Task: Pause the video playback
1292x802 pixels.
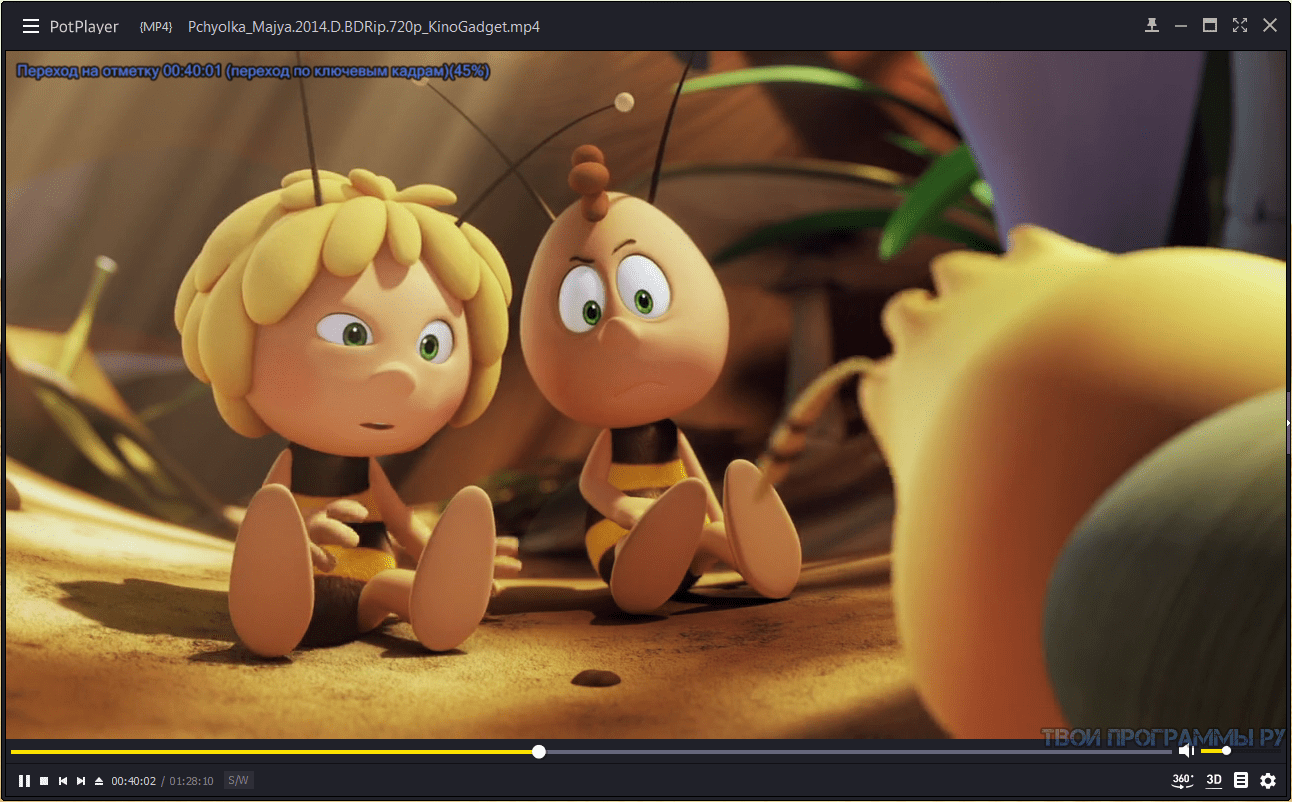Action: tap(24, 780)
